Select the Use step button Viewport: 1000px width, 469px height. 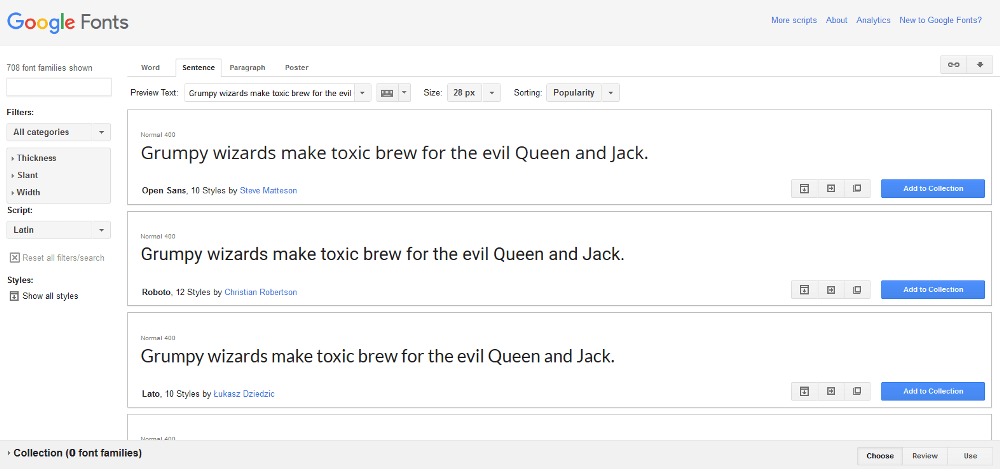pyautogui.click(x=970, y=456)
